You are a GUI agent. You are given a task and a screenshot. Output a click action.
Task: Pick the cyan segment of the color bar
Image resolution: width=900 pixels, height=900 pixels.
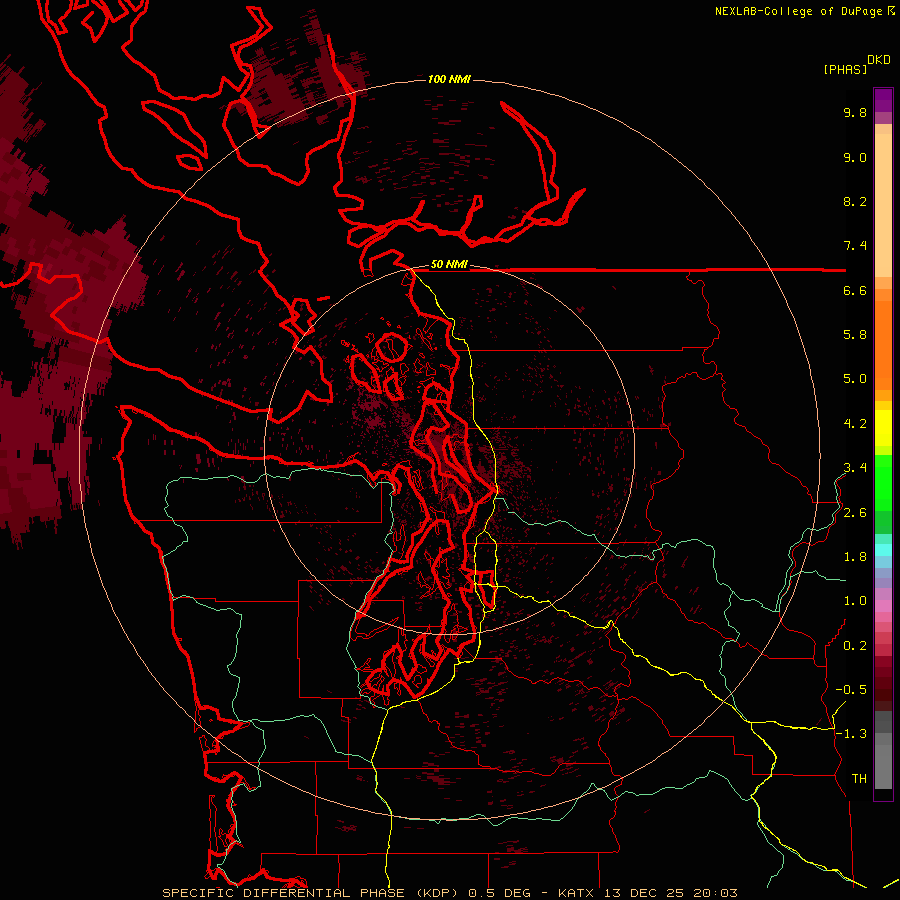pos(883,550)
